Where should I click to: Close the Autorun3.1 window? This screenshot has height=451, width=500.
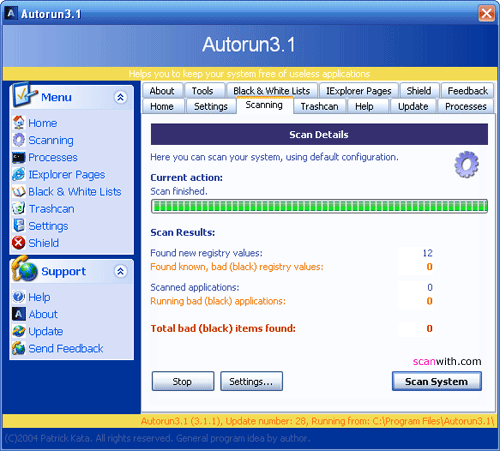[x=486, y=14]
